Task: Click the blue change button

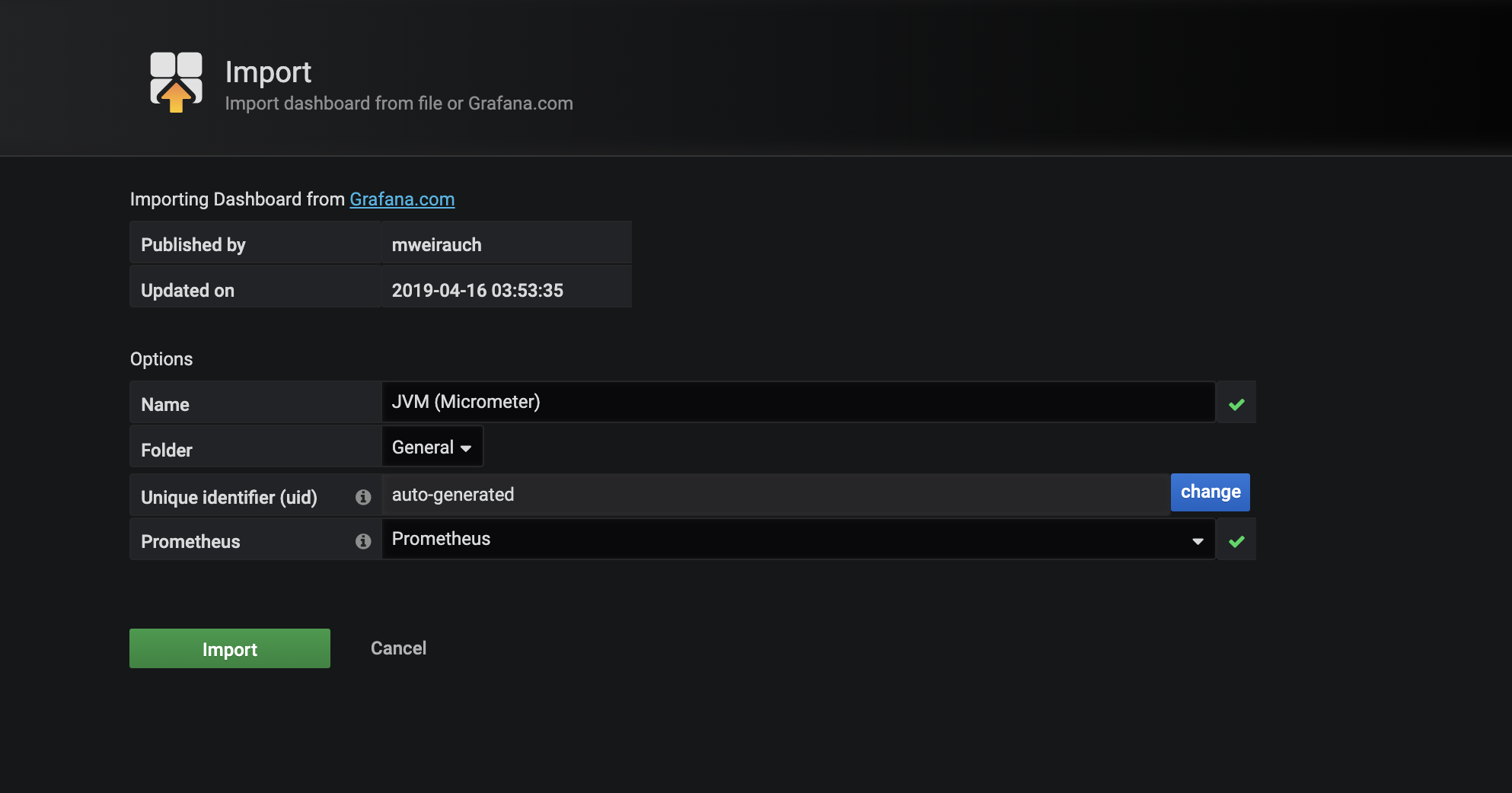Action: click(1210, 492)
